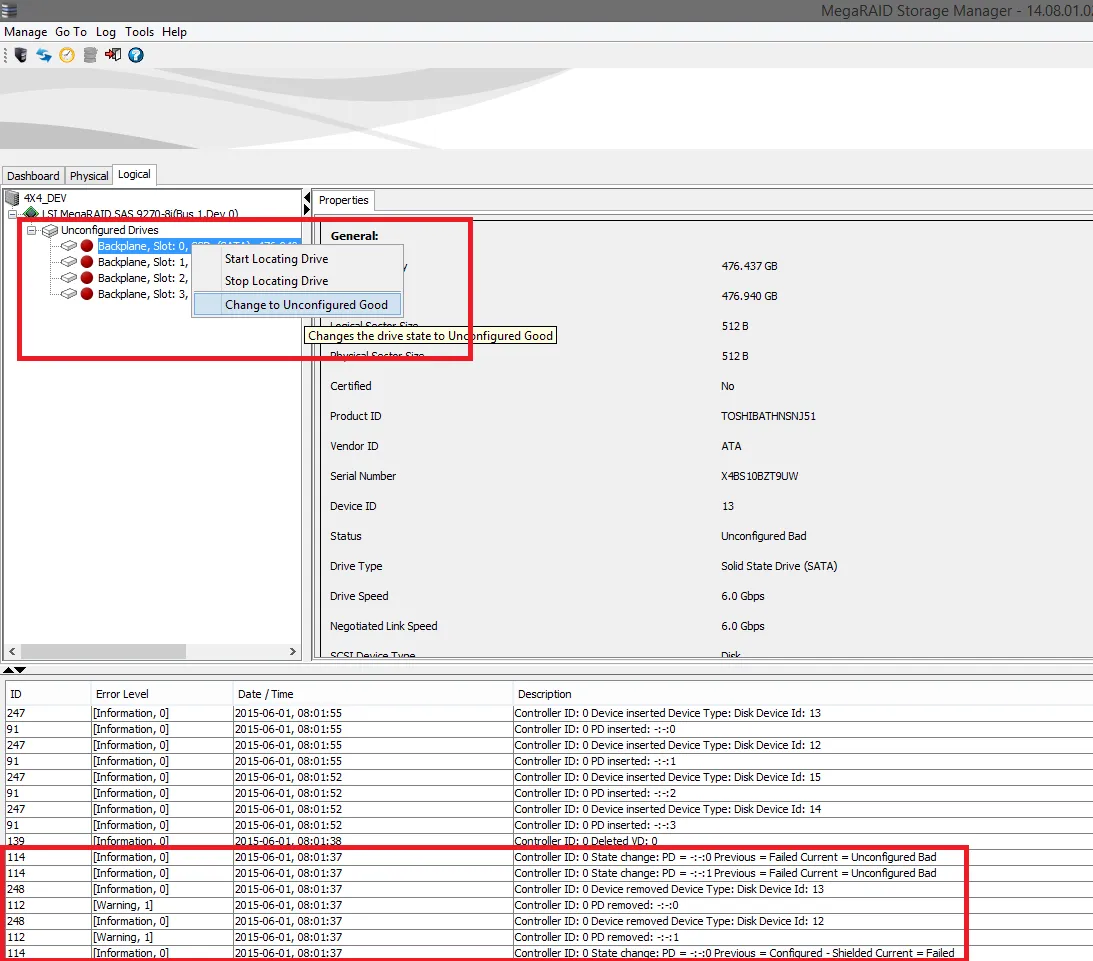
Task: Collapse the LSI MegaRAID SAS 9270-8i node
Action: coord(13,214)
